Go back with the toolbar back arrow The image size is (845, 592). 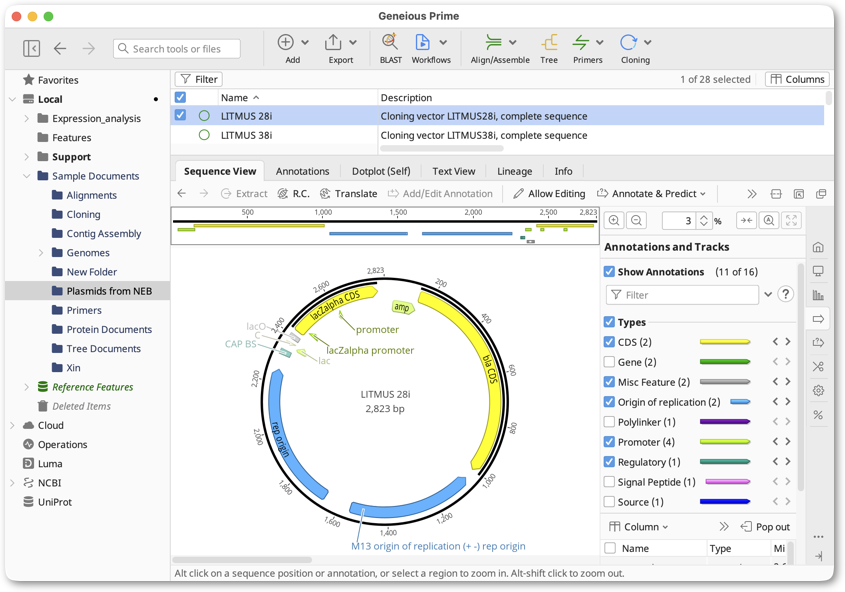60,48
